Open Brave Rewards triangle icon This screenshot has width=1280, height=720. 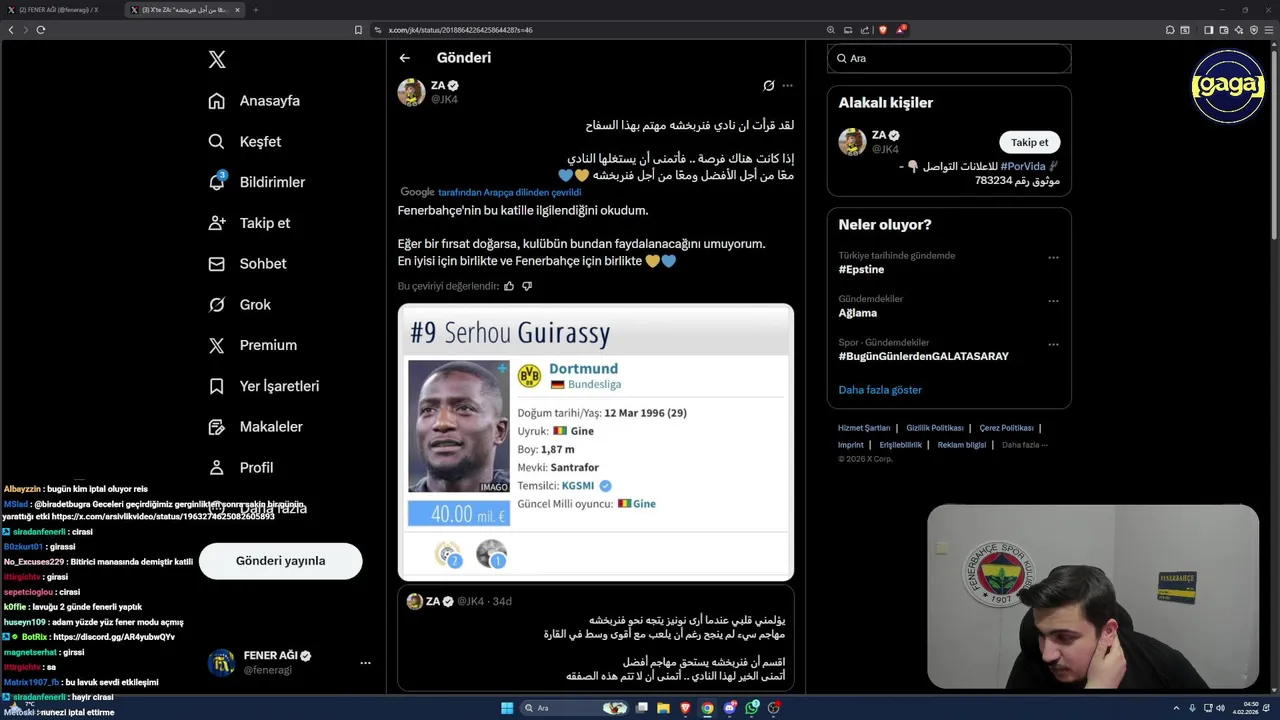coord(900,30)
